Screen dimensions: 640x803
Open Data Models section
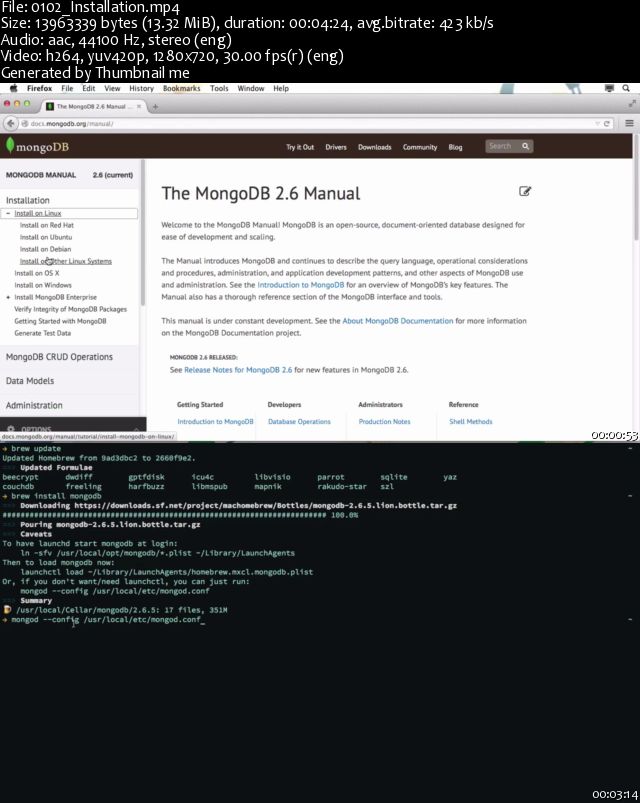tap(30, 381)
